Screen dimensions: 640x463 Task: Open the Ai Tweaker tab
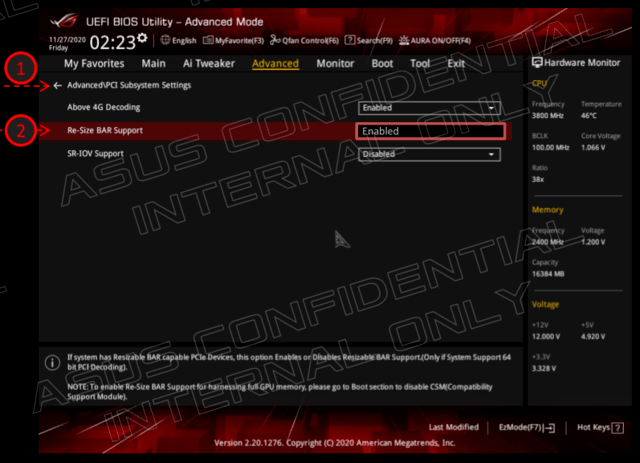point(209,64)
